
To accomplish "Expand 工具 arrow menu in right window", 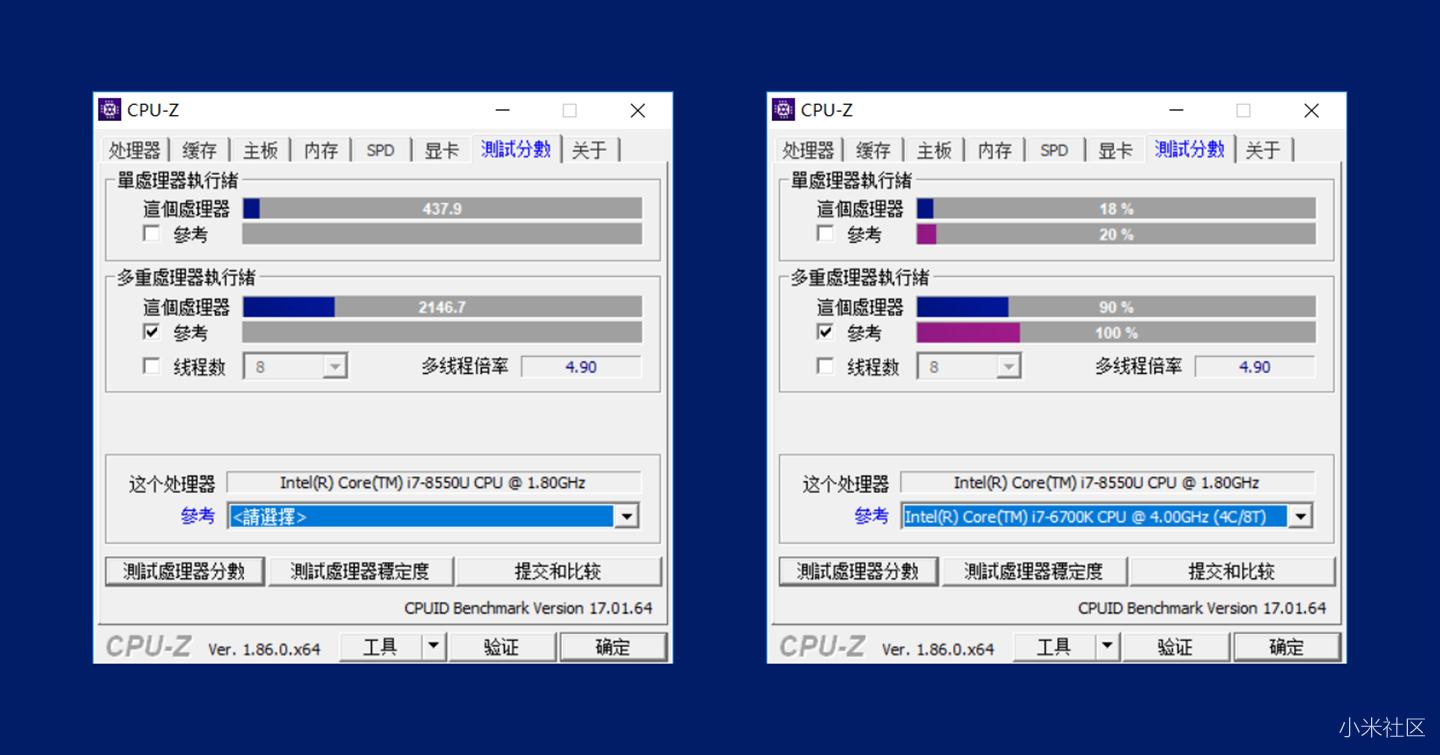I will click(x=1107, y=647).
